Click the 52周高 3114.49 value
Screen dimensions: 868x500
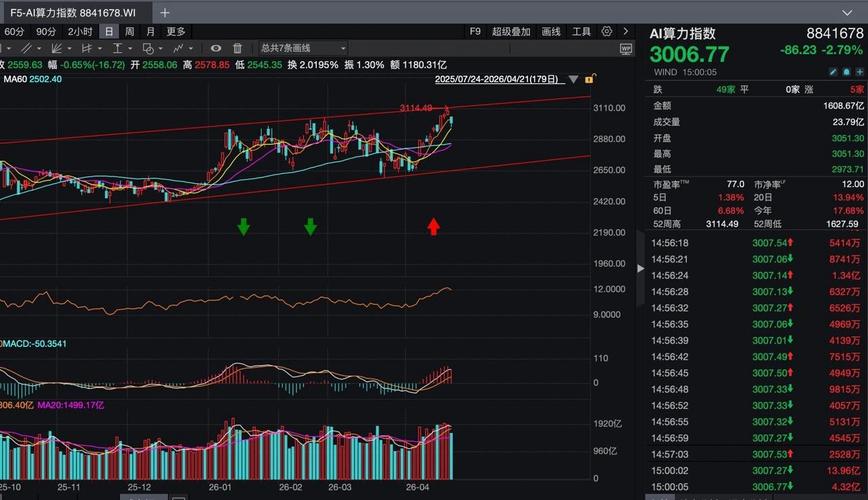pos(722,224)
